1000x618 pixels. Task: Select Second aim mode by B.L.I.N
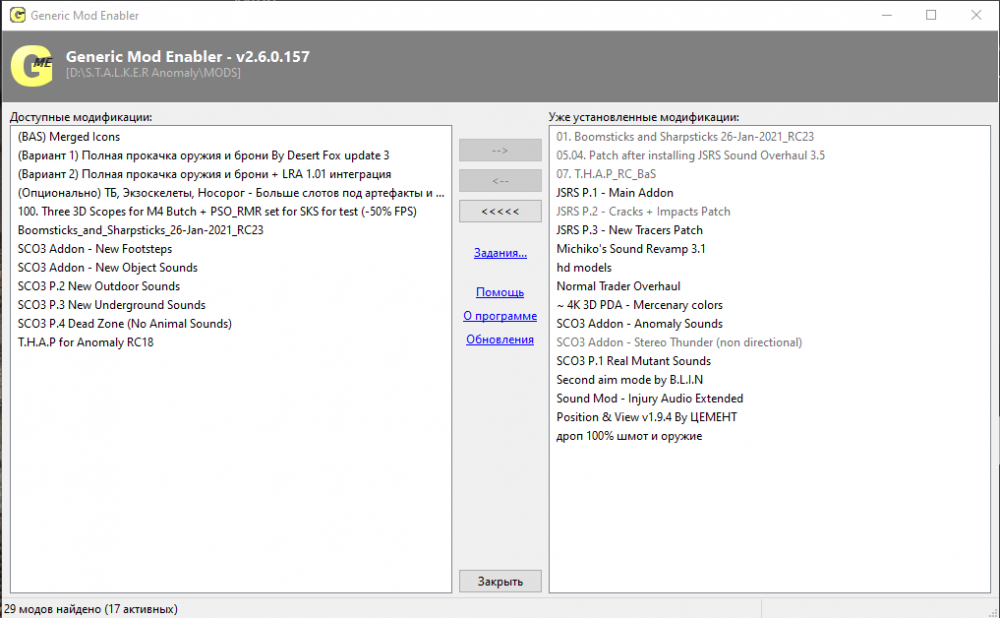[630, 379]
